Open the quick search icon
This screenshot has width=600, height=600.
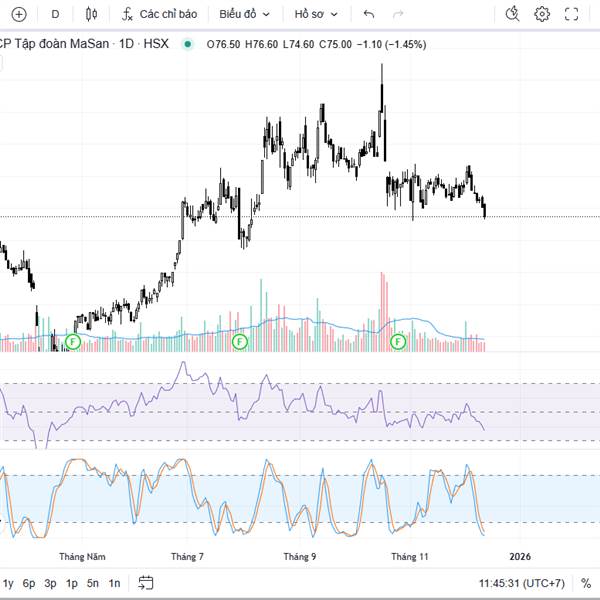[512, 14]
